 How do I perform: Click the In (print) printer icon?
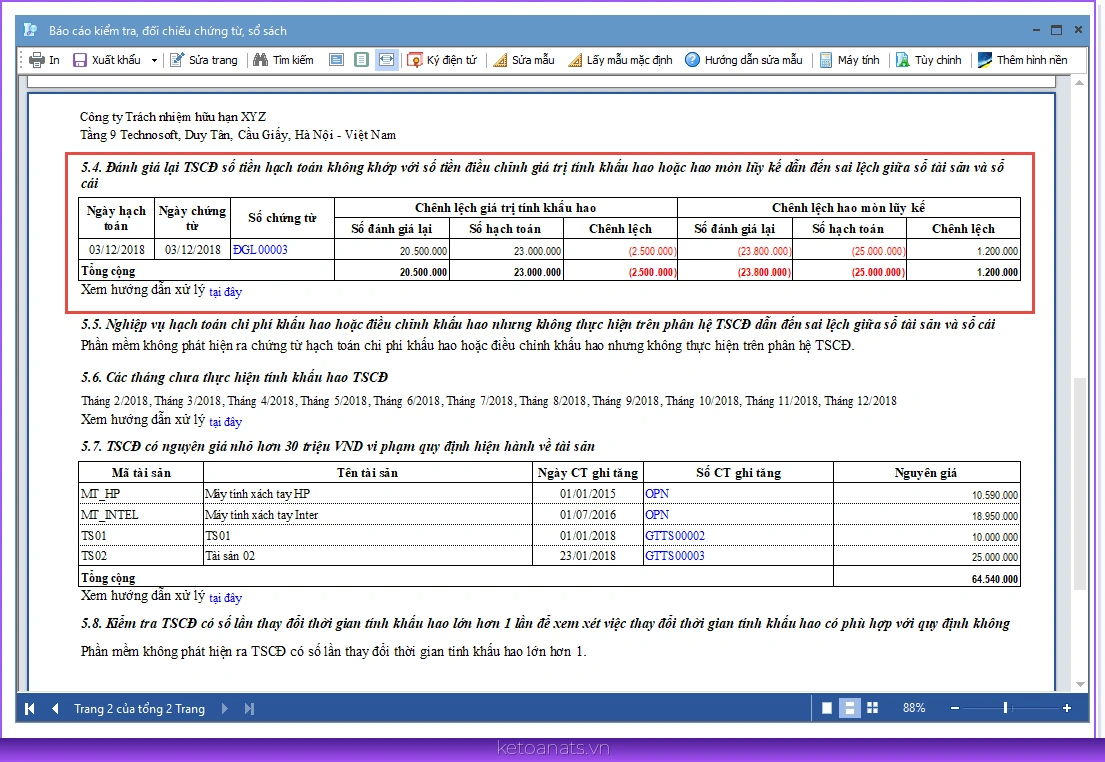click(x=37, y=60)
